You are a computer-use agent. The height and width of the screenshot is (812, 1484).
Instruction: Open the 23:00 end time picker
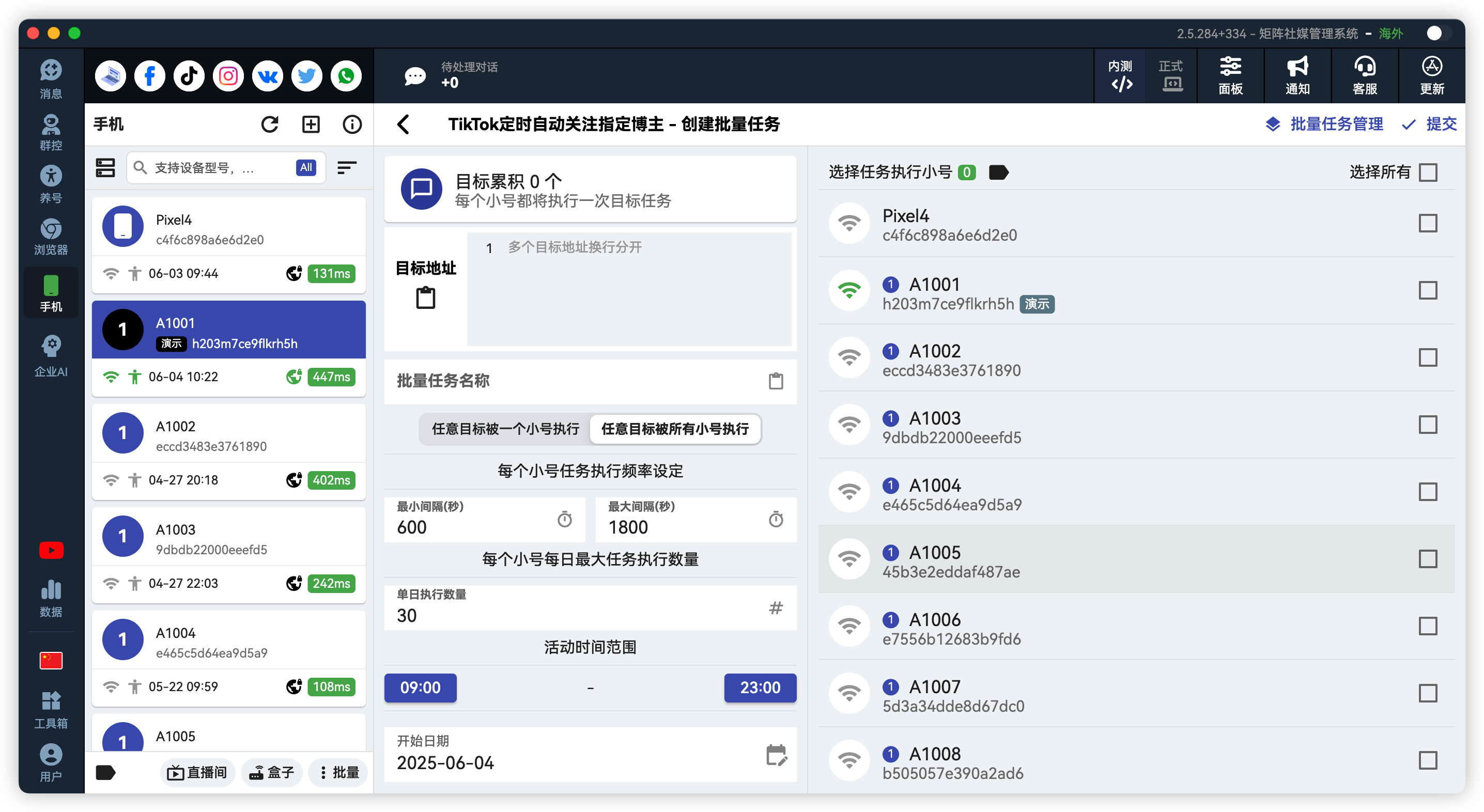coord(761,688)
